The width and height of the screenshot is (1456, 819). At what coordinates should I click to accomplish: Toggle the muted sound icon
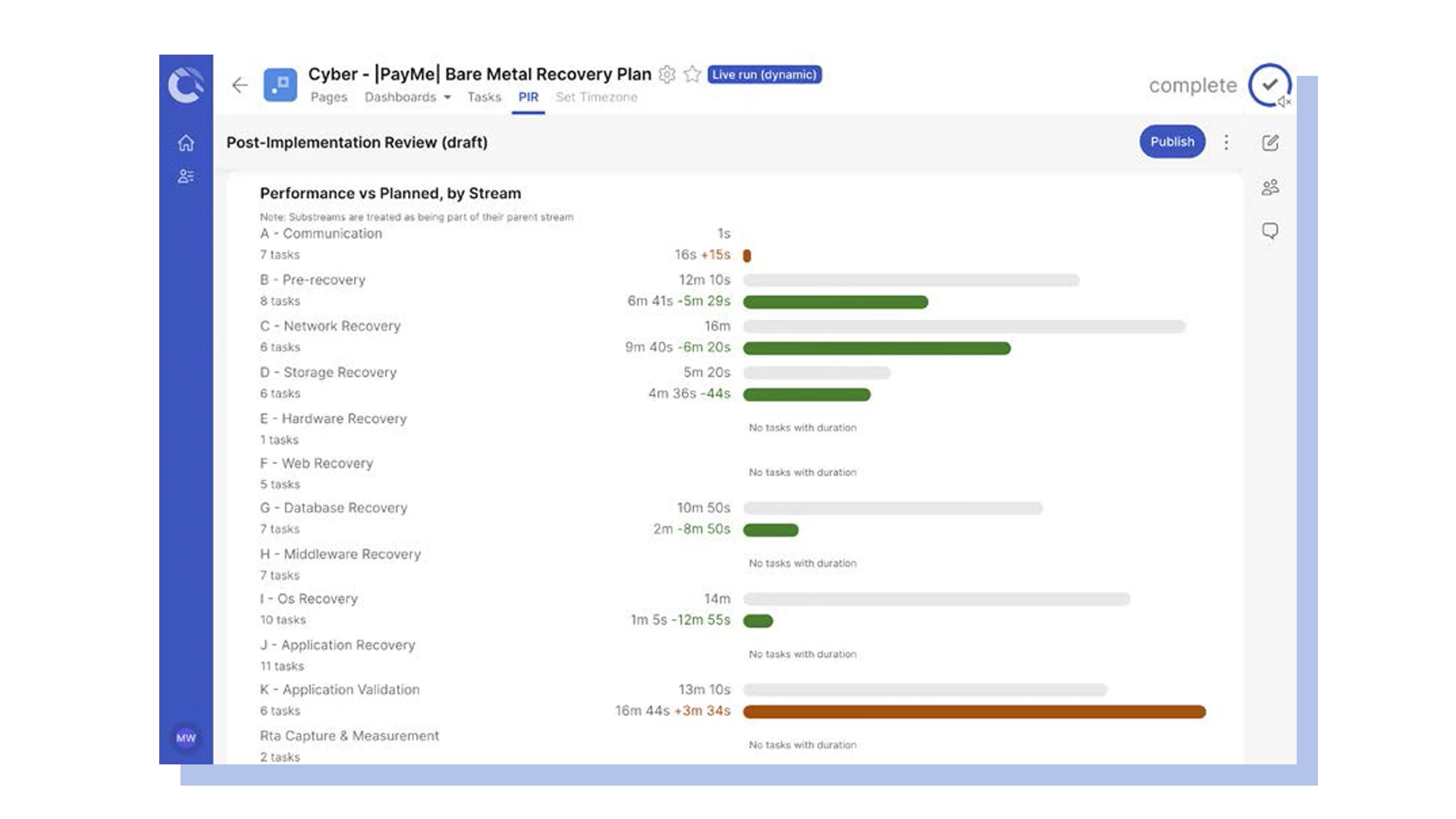[1284, 102]
